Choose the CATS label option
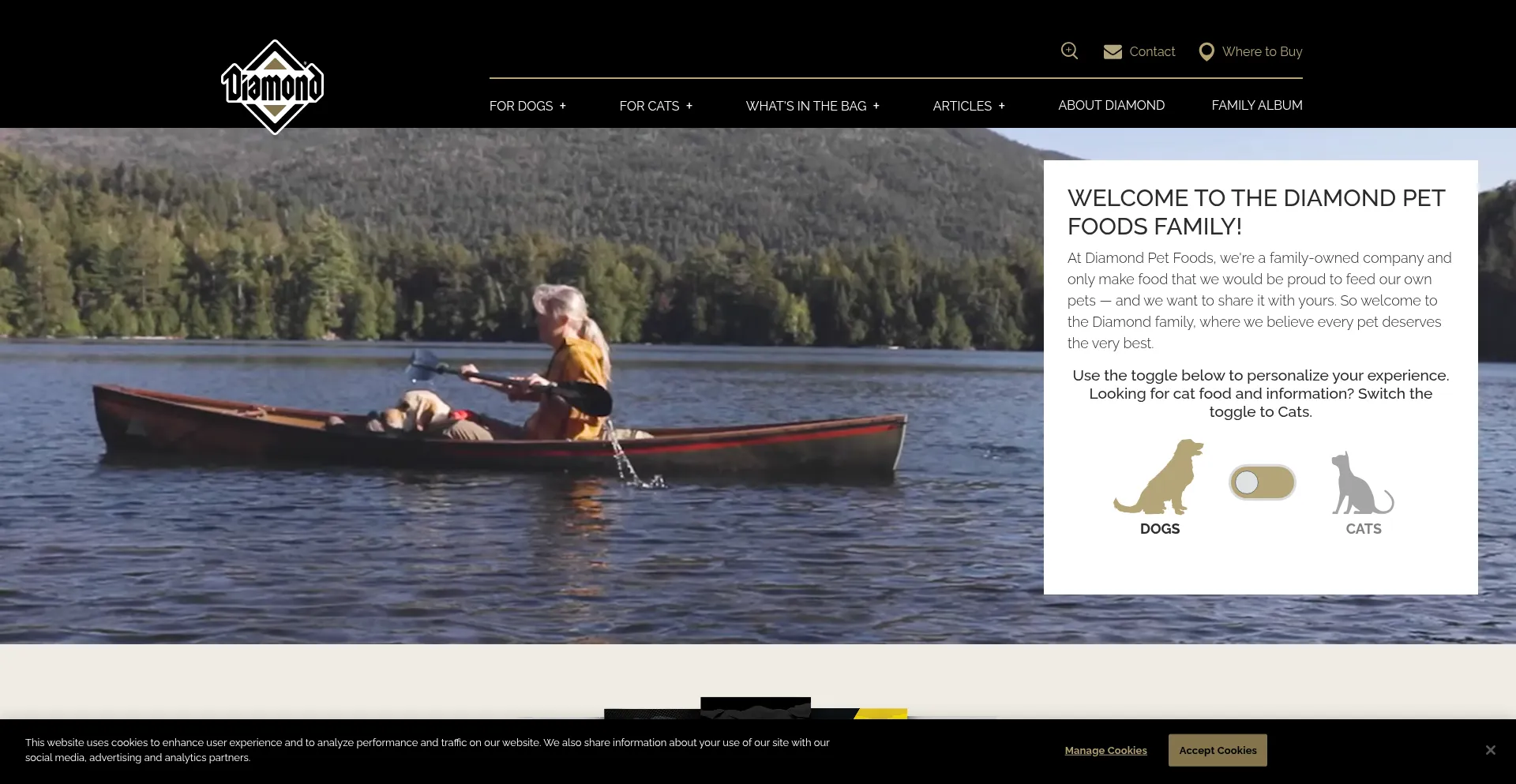 (x=1364, y=529)
